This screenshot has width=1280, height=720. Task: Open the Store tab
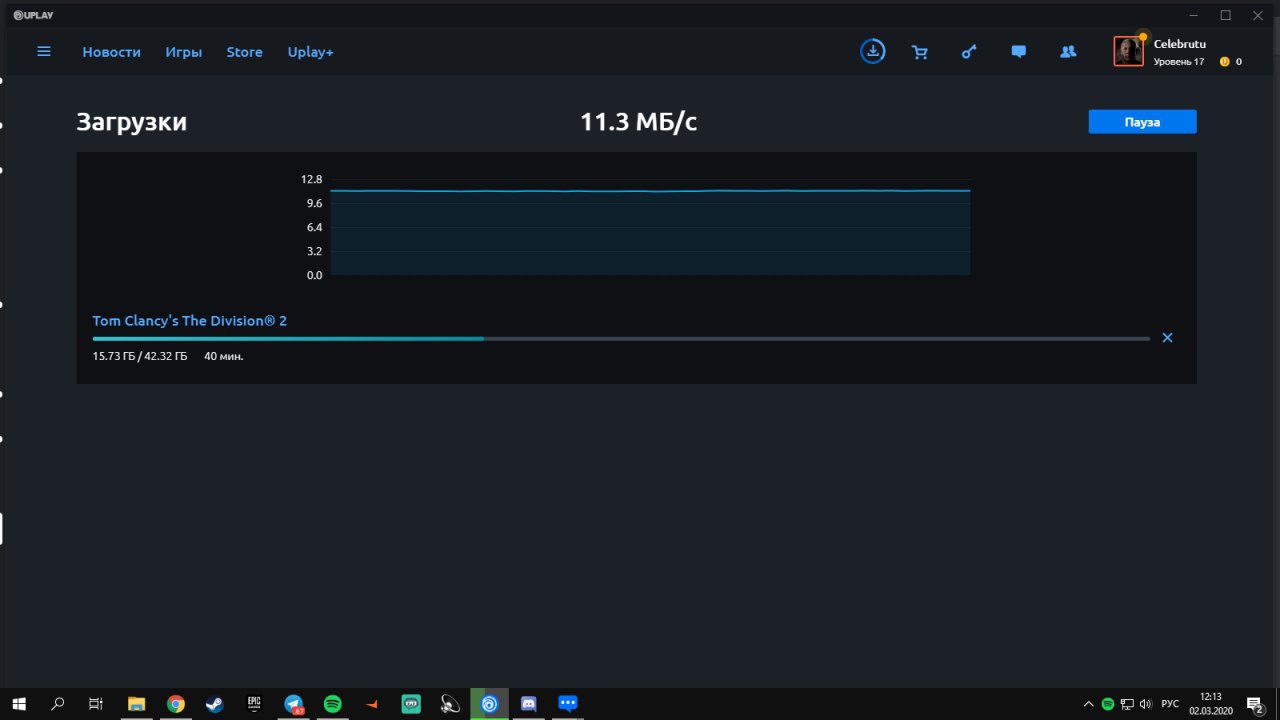pyautogui.click(x=244, y=52)
